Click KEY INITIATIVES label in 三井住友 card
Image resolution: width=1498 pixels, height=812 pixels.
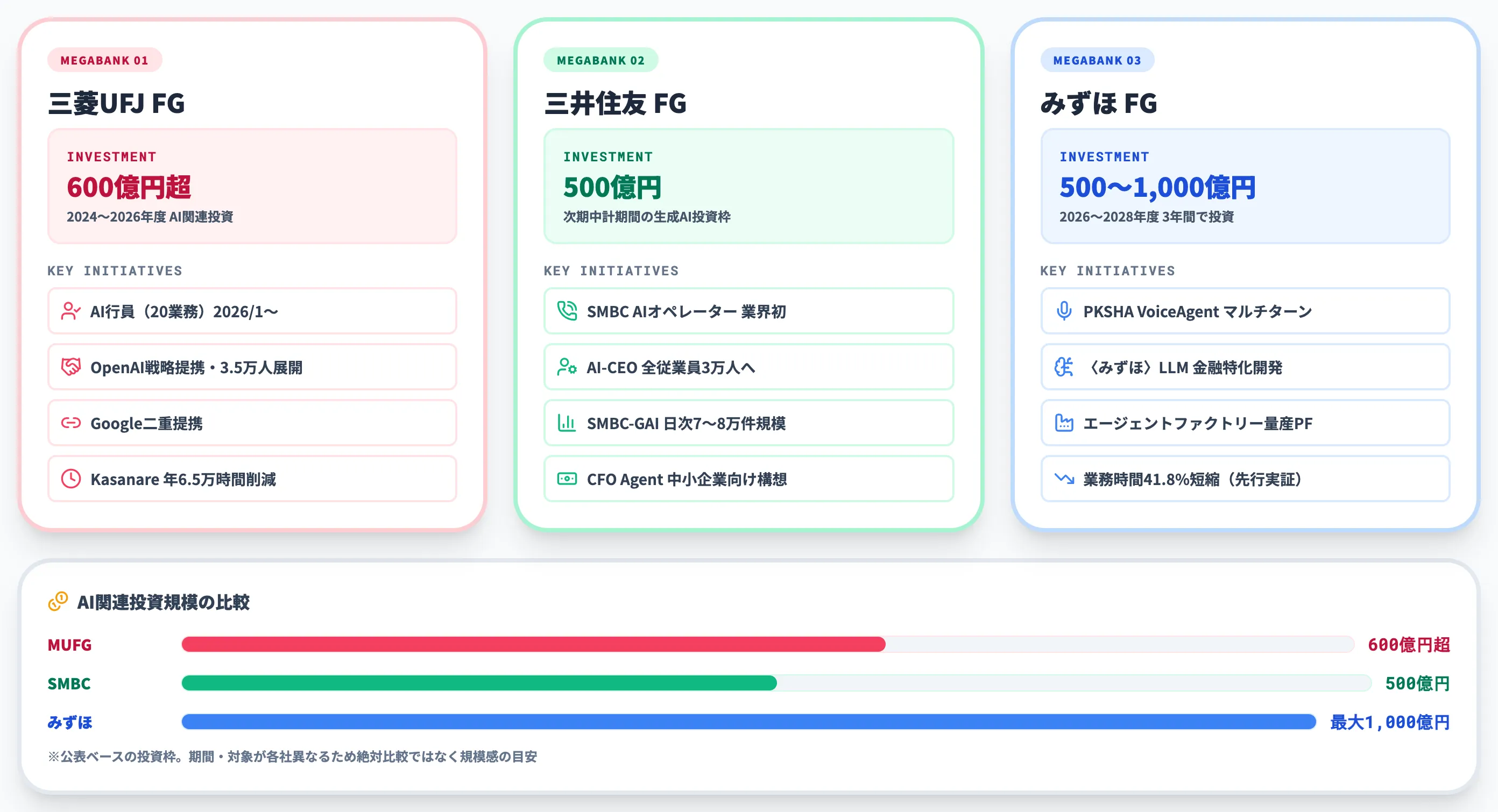tap(611, 271)
